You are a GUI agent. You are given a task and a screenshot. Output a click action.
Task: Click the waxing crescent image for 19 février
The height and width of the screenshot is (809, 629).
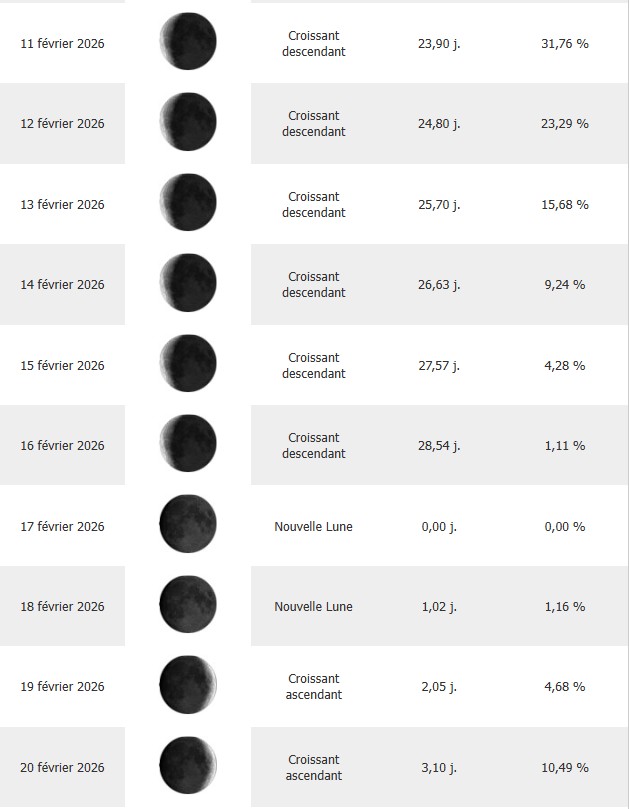(188, 686)
